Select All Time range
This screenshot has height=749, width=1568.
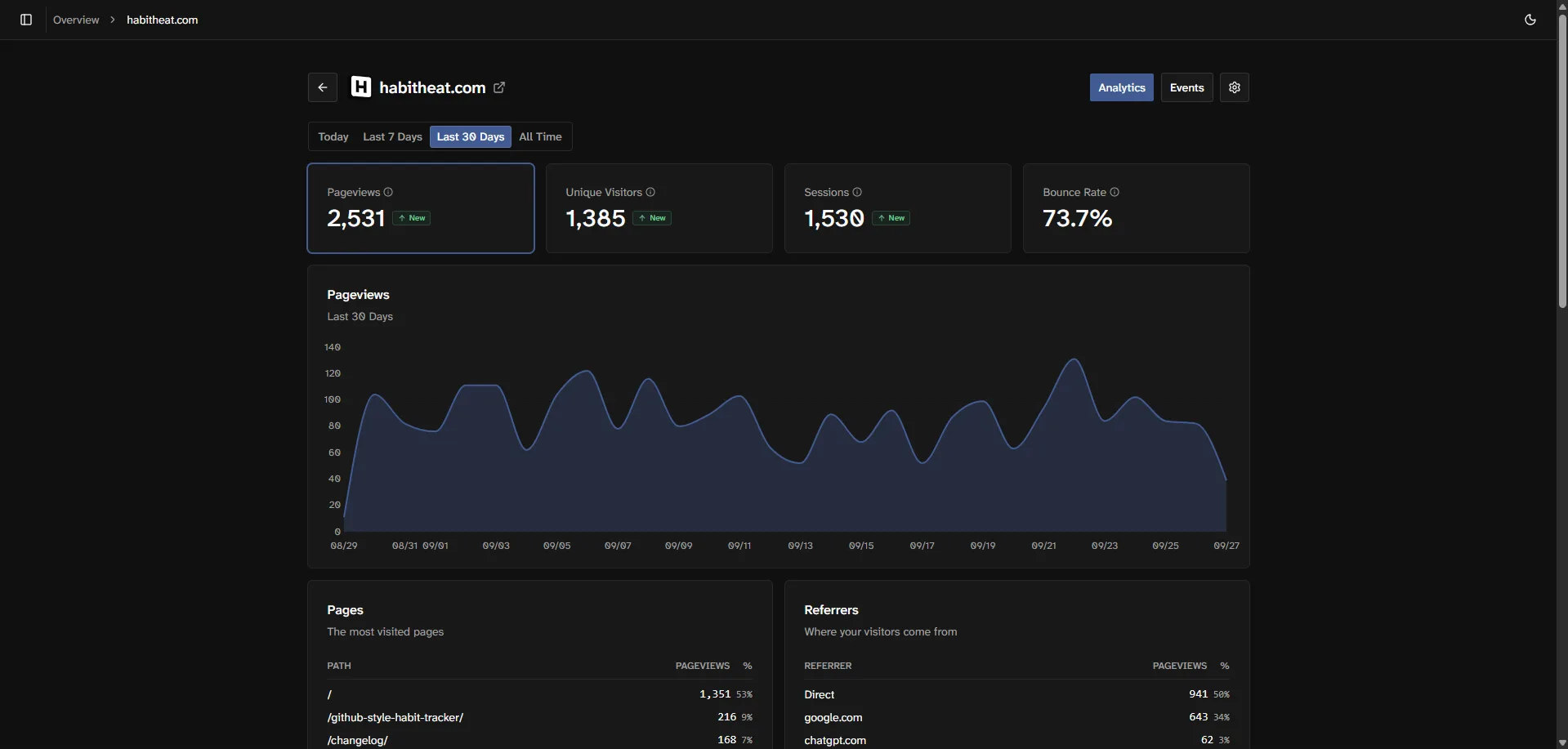pyautogui.click(x=540, y=136)
